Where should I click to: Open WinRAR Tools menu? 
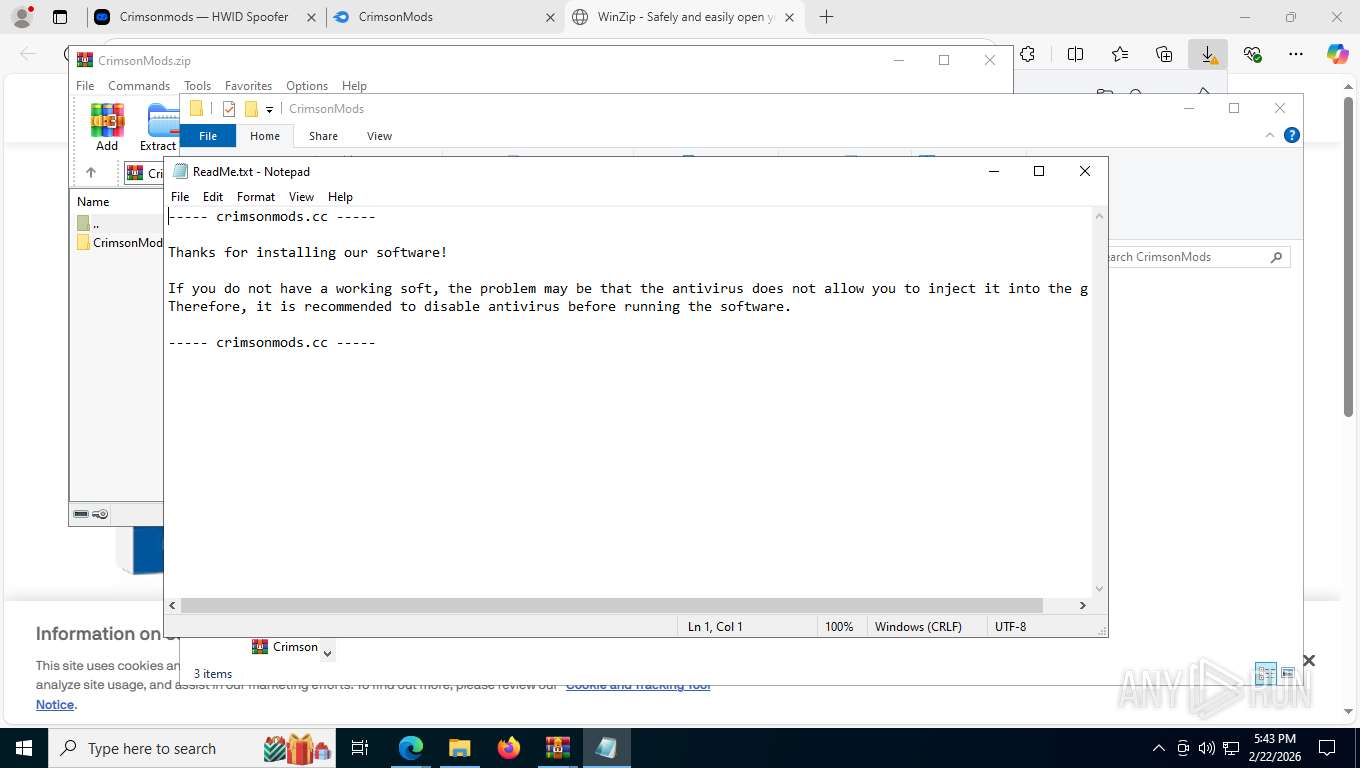197,86
